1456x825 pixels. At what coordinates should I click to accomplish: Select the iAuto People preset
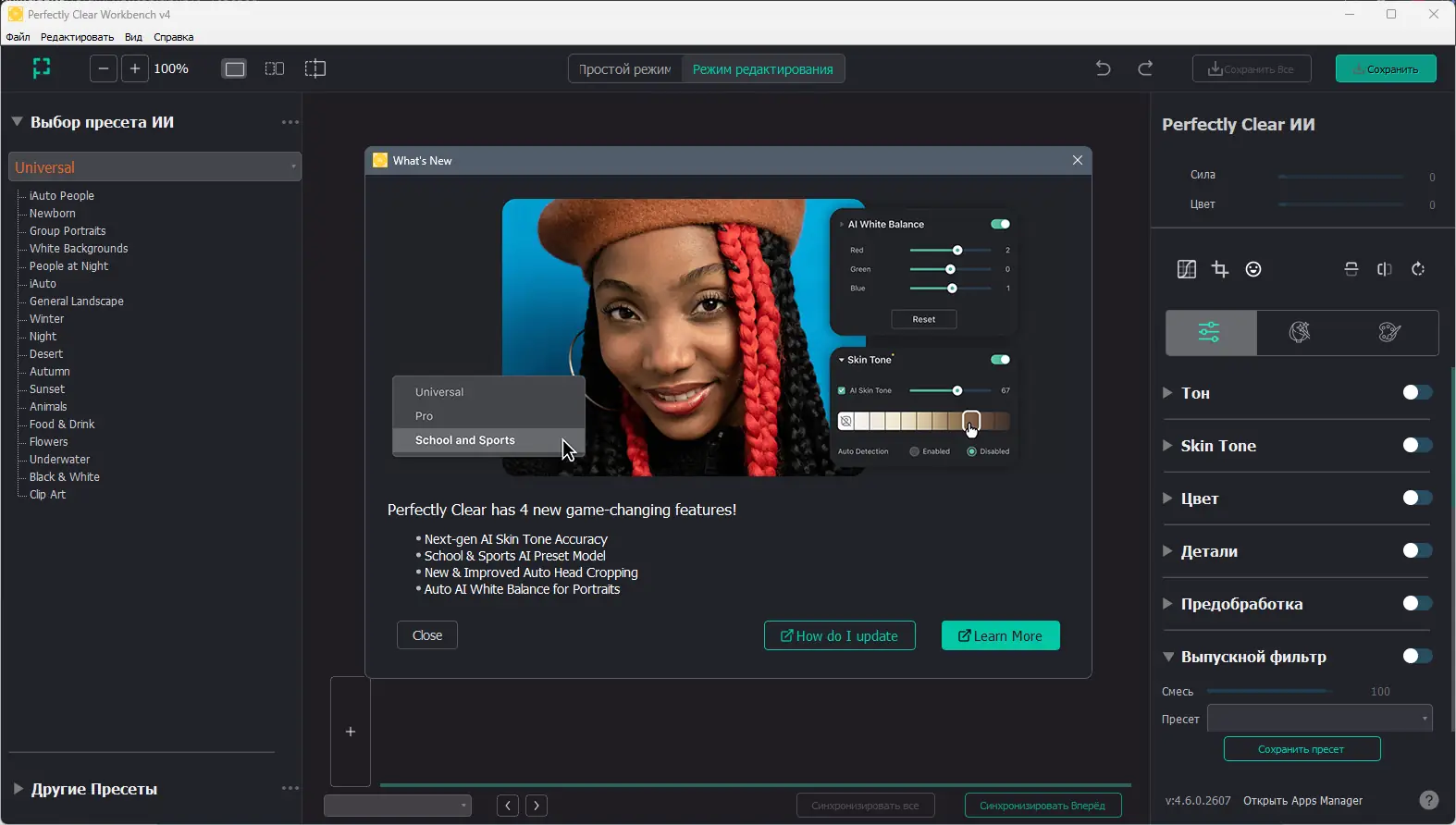[62, 195]
